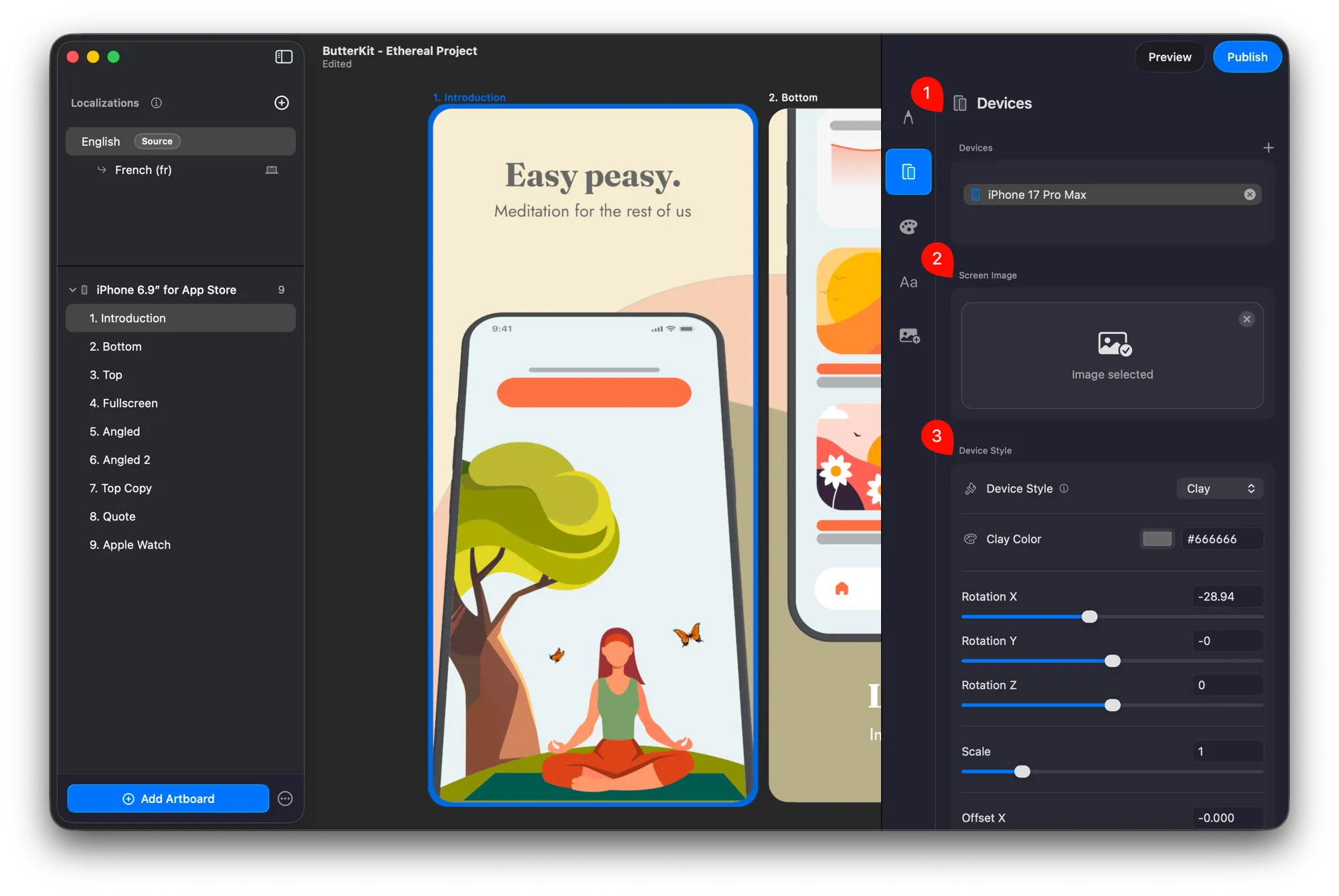
Task: Collapse the iPhone 6.9" for App Store group
Action: click(73, 289)
